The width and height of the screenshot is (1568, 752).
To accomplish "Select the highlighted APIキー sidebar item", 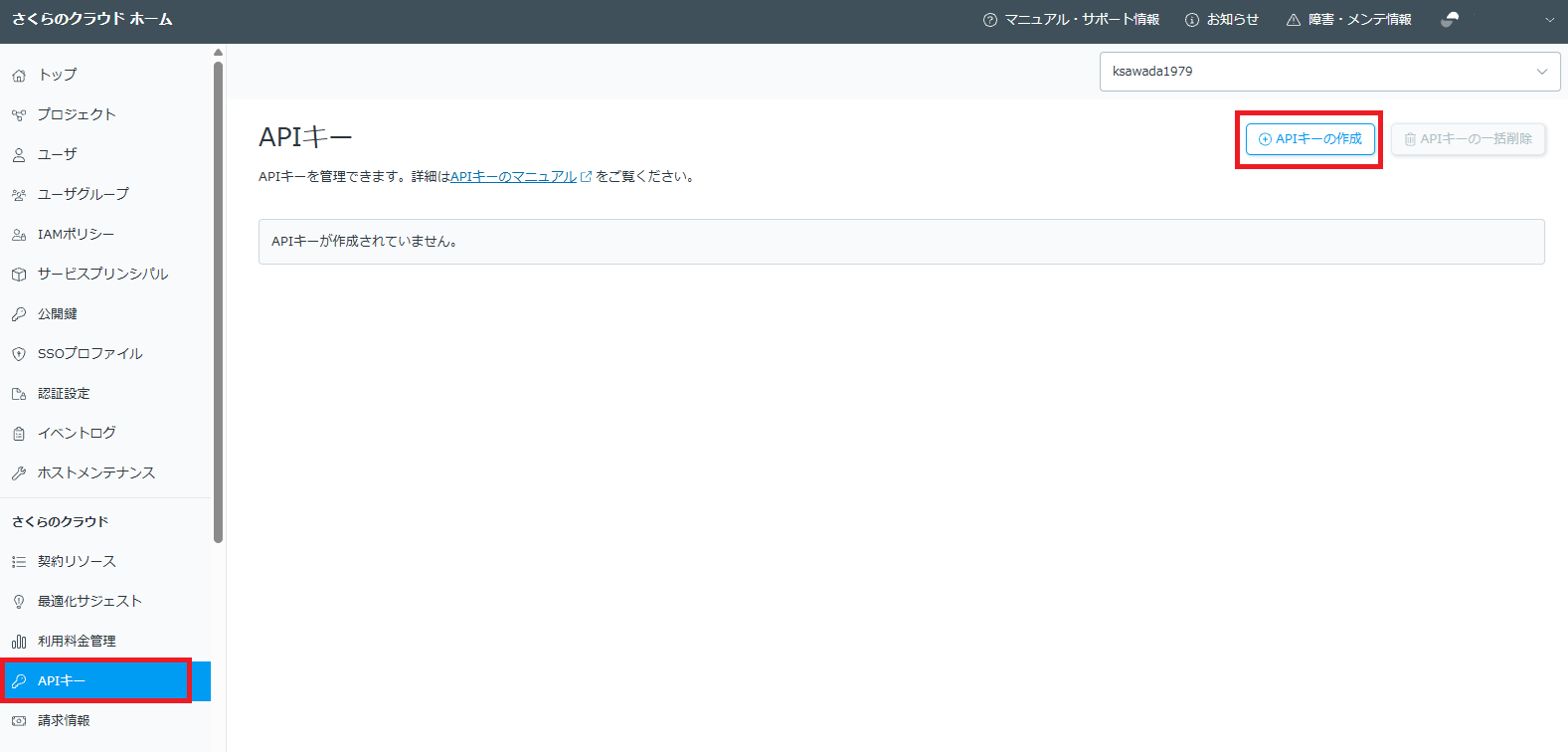I will tap(105, 680).
